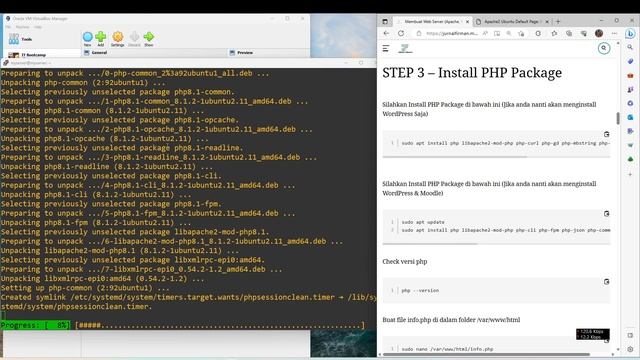Open Edge Settings and more ellipsis menu
The height and width of the screenshot is (360, 640).
(614, 33)
